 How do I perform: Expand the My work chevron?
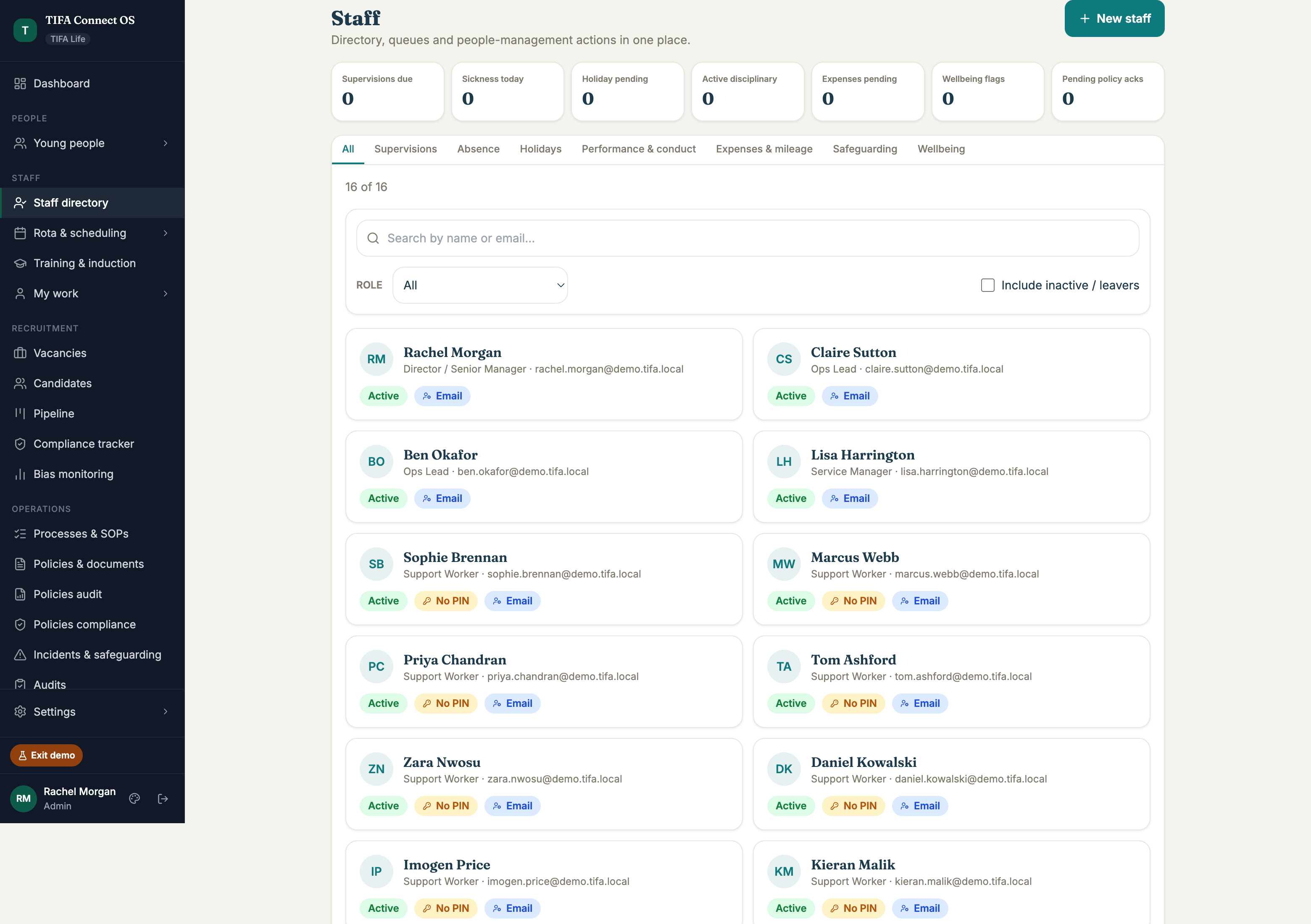point(166,293)
